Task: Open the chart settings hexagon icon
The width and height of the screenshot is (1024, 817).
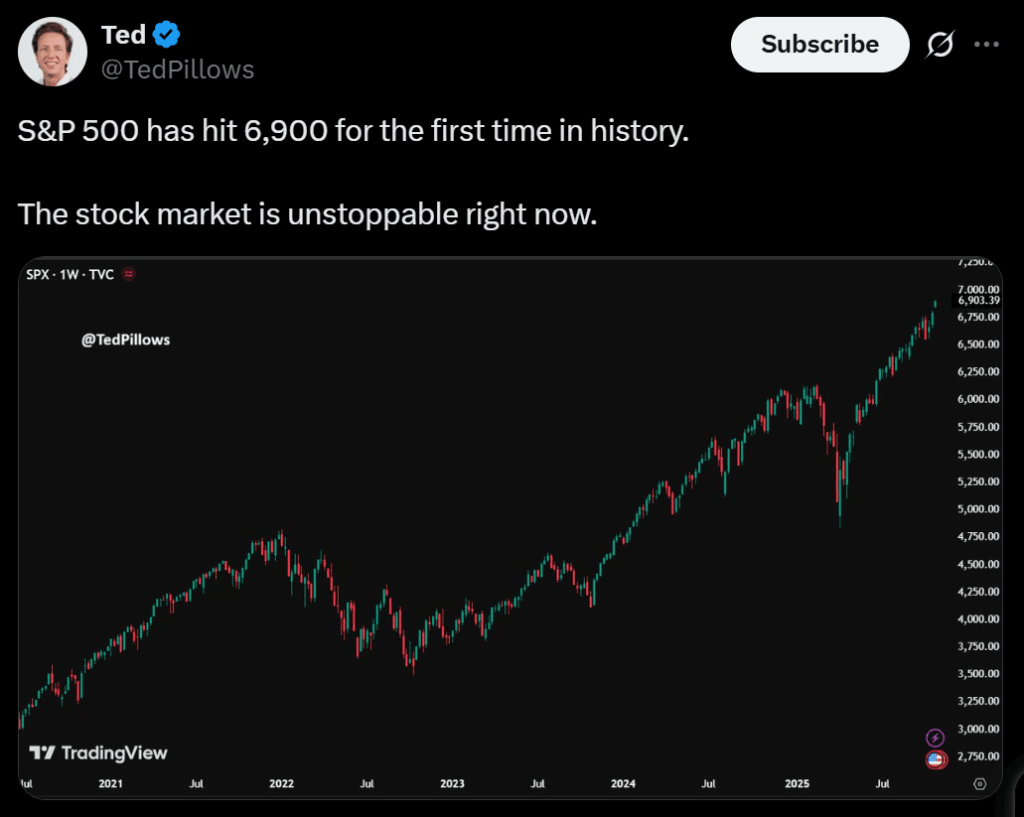Action: 979,784
